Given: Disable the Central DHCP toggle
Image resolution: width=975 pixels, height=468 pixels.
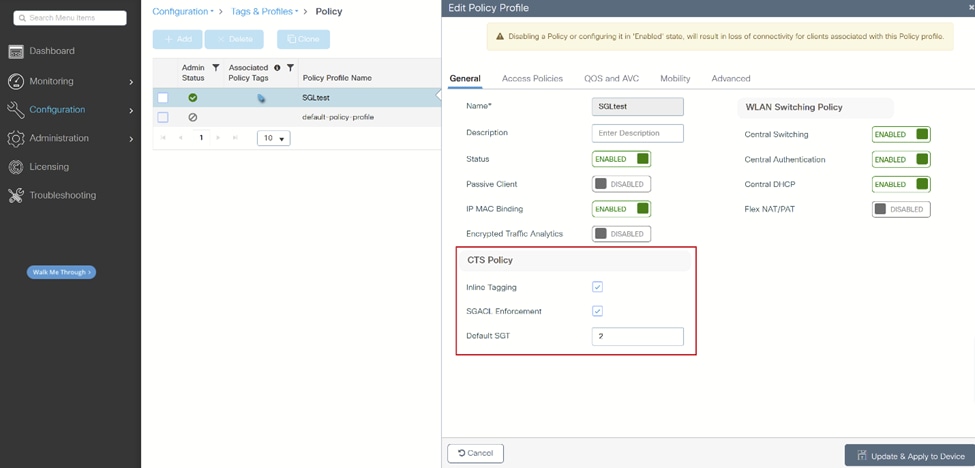Looking at the screenshot, I should 901,185.
